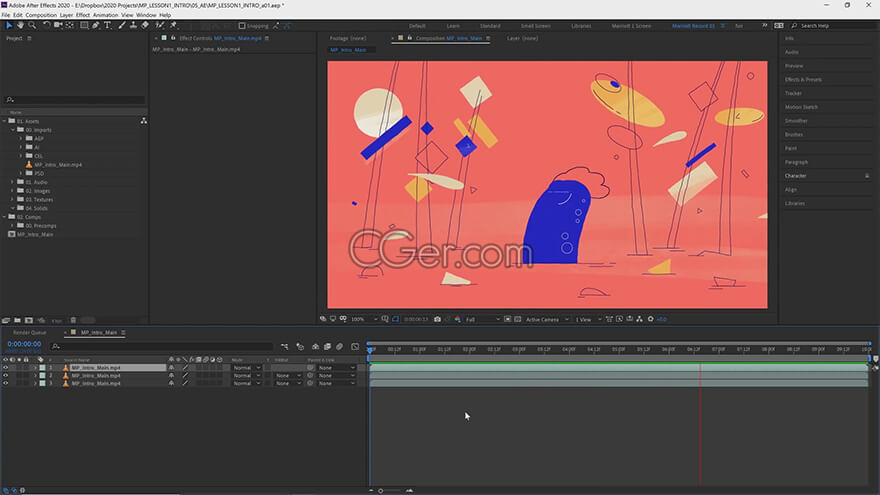Click the delete trash icon in Project panel
The height and width of the screenshot is (495, 880).
pos(73,320)
